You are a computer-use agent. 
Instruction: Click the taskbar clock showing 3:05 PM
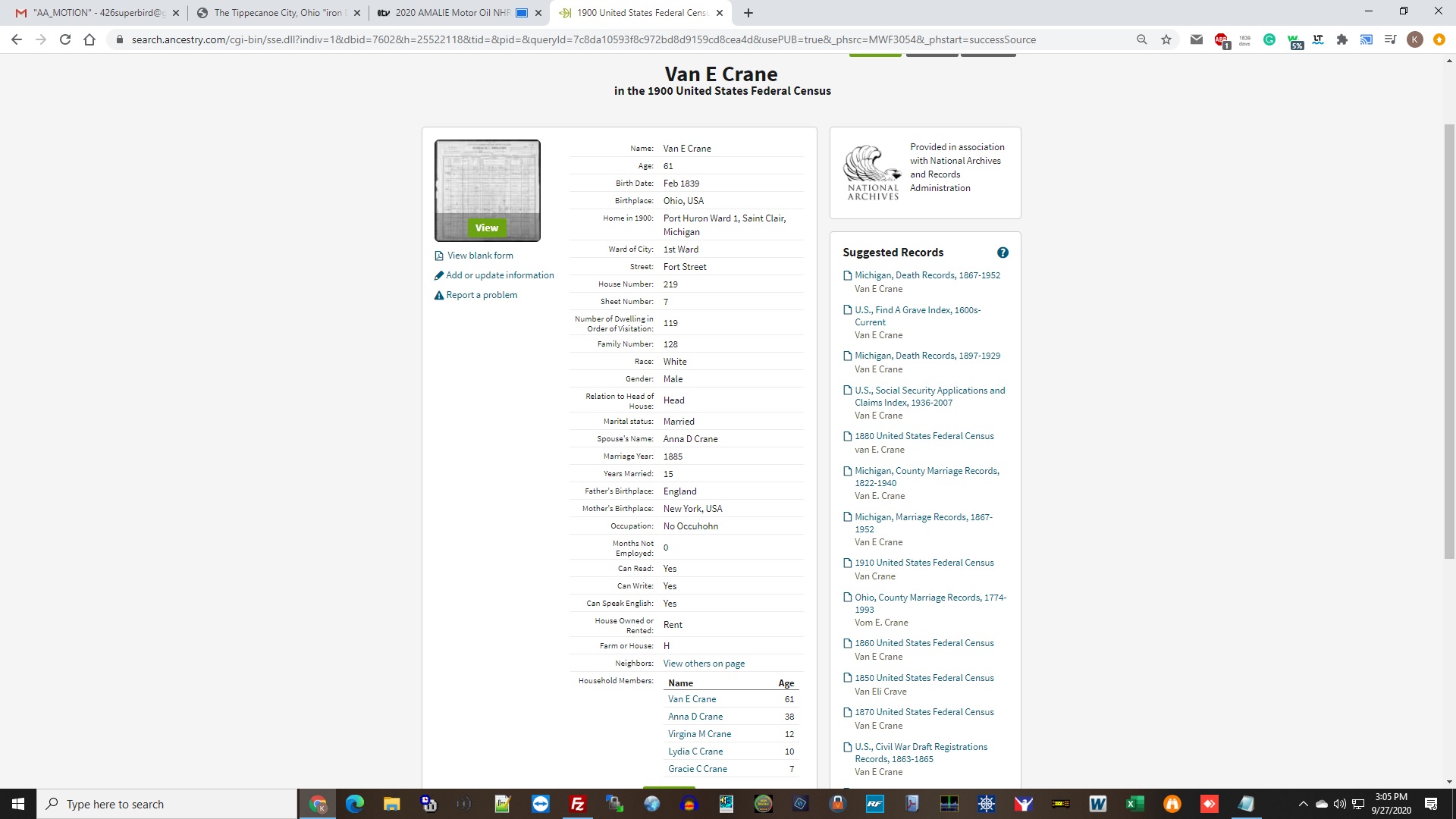1391,804
